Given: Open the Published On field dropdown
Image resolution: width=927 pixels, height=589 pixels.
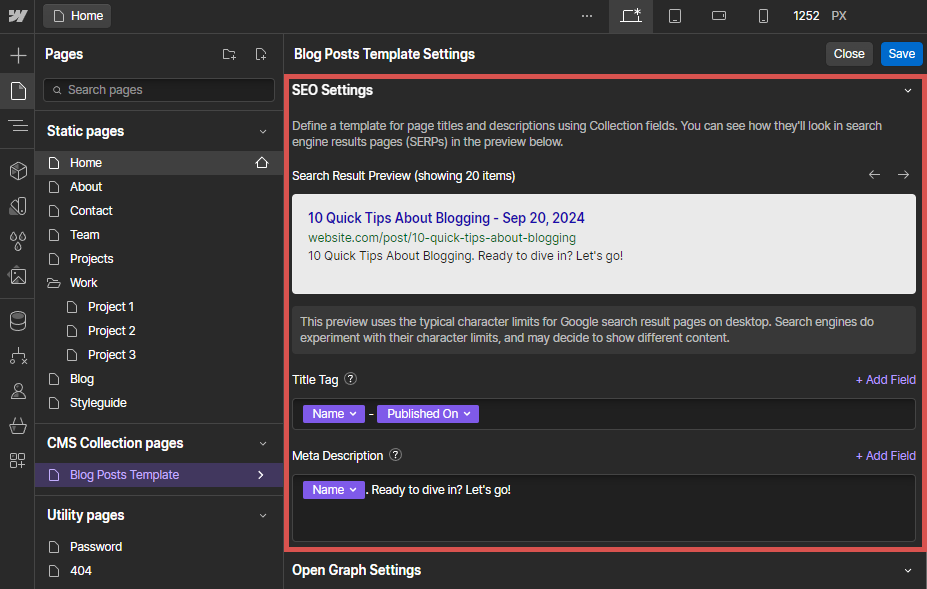Looking at the screenshot, I should click(428, 414).
